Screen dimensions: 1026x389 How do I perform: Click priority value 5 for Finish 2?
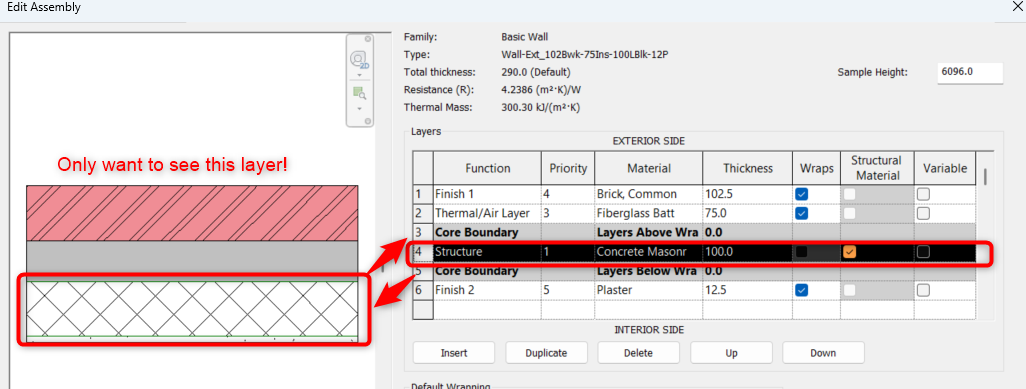pos(568,290)
